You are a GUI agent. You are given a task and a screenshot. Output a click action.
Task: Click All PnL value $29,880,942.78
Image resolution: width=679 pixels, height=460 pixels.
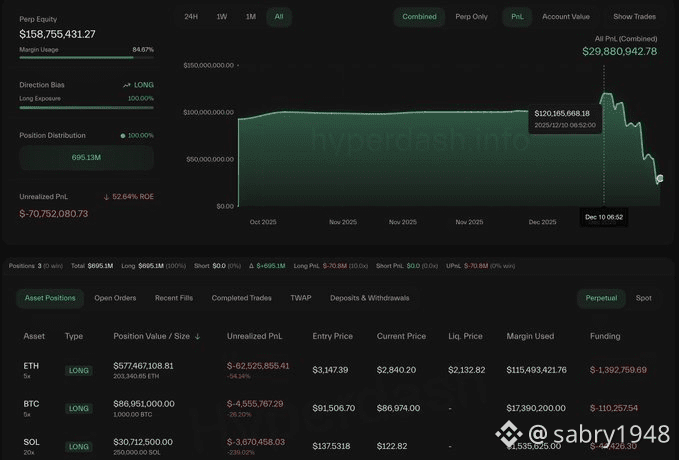point(619,52)
